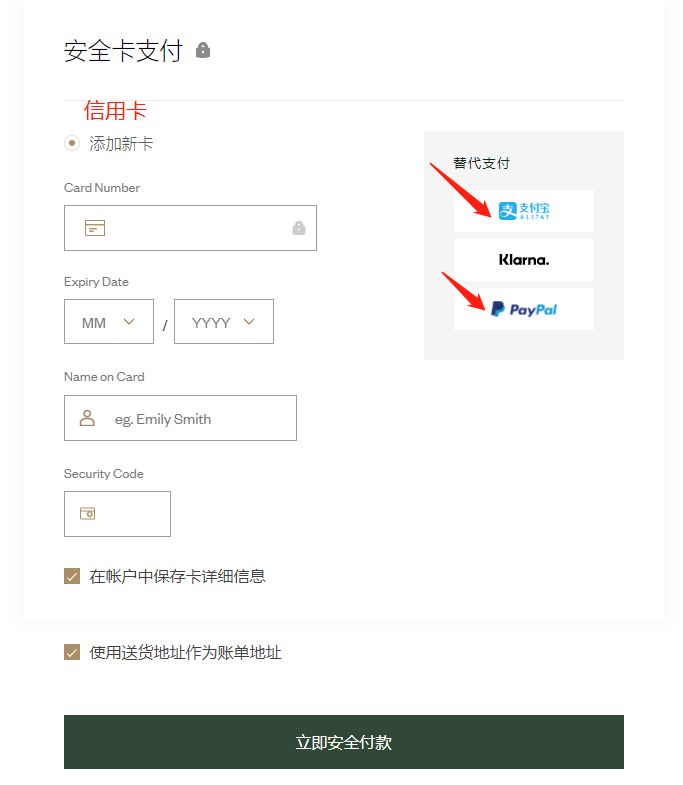Screen dimensions: 683x785
Task: Click the chevron arrow in the YYYY box
Action: (x=249, y=321)
